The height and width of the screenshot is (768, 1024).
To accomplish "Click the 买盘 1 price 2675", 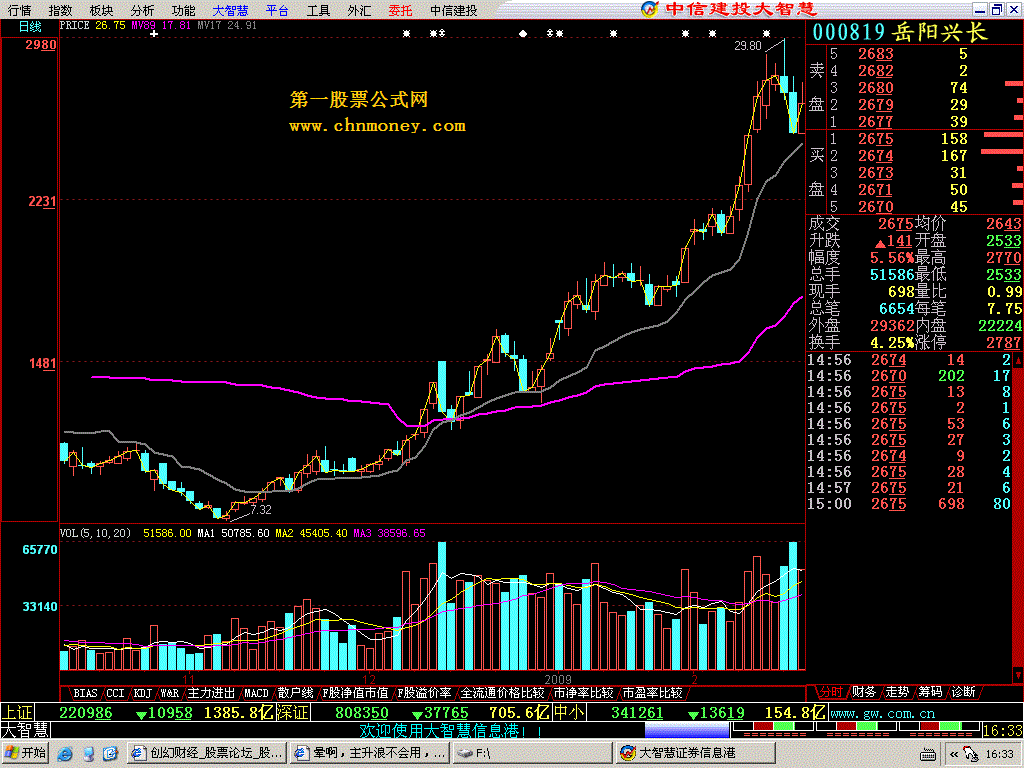I will 875,139.
